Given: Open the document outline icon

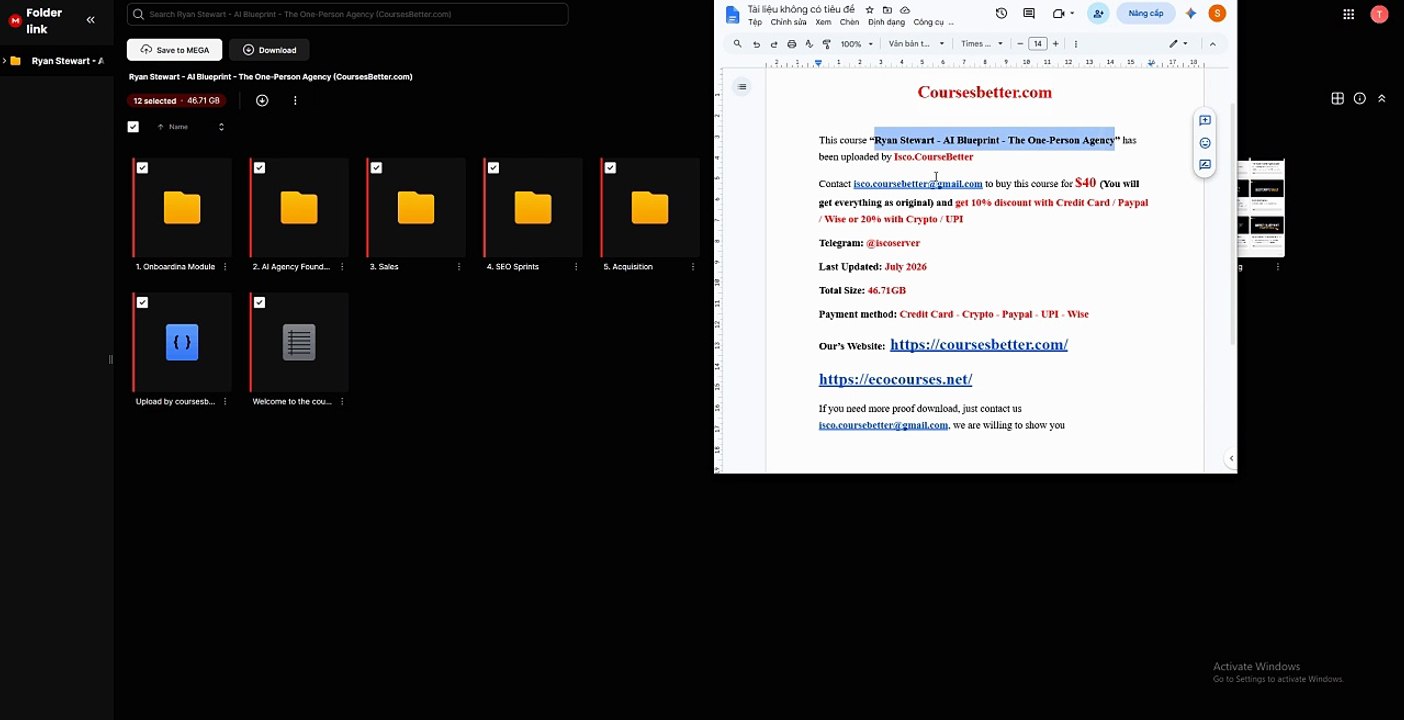Looking at the screenshot, I should click(742, 87).
